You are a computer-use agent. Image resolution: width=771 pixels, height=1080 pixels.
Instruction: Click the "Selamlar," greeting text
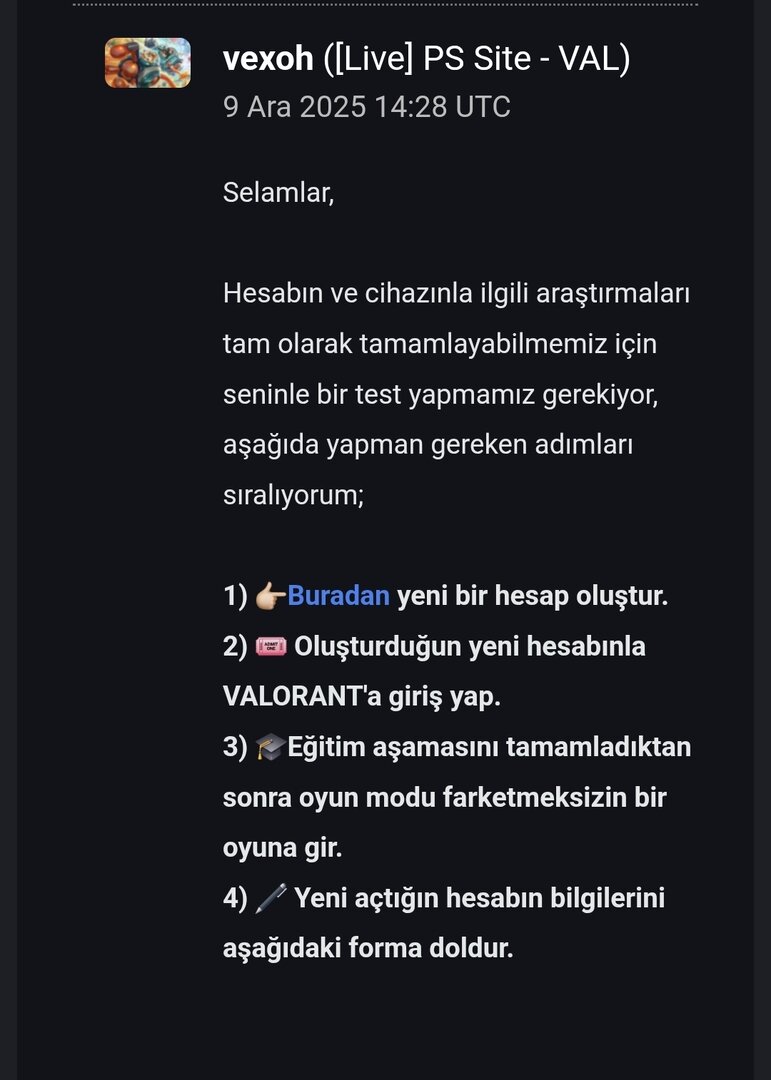click(x=278, y=192)
